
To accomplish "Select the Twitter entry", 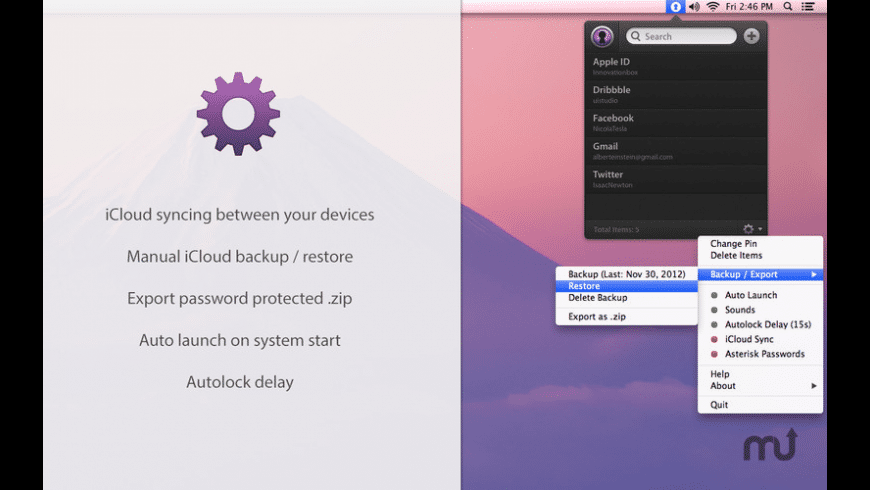I will [676, 179].
